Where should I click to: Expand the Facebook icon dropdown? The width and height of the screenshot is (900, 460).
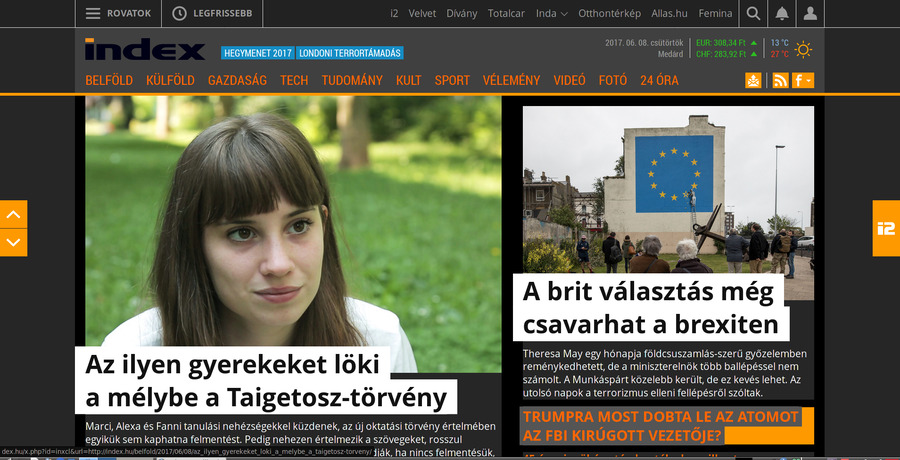(x=803, y=80)
